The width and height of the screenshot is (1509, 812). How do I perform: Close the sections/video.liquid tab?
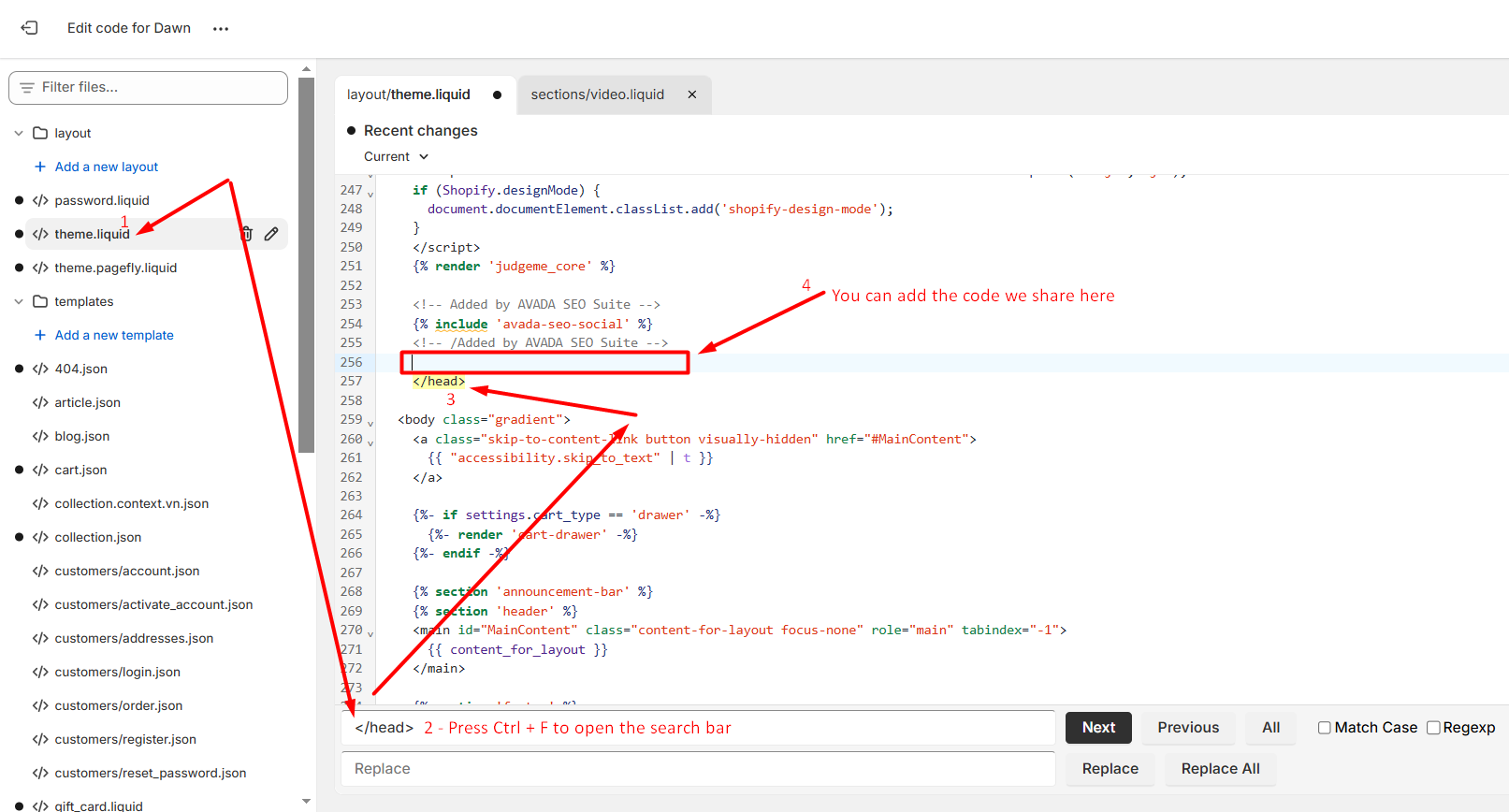[692, 94]
